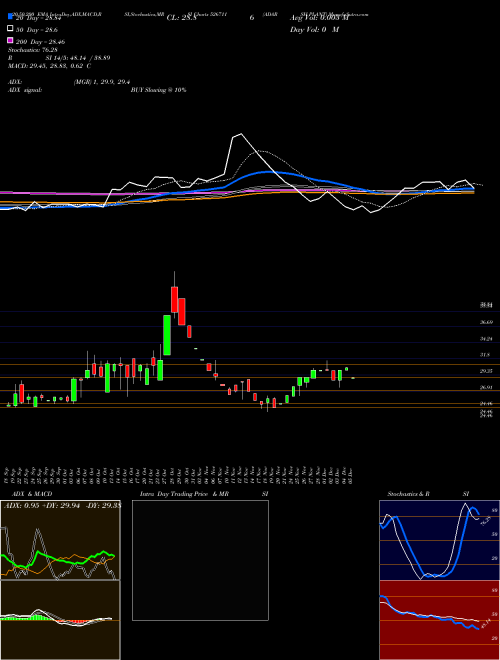Click the 'Stochastics: 76.28' value
The image size is (500, 660).
(33, 50)
